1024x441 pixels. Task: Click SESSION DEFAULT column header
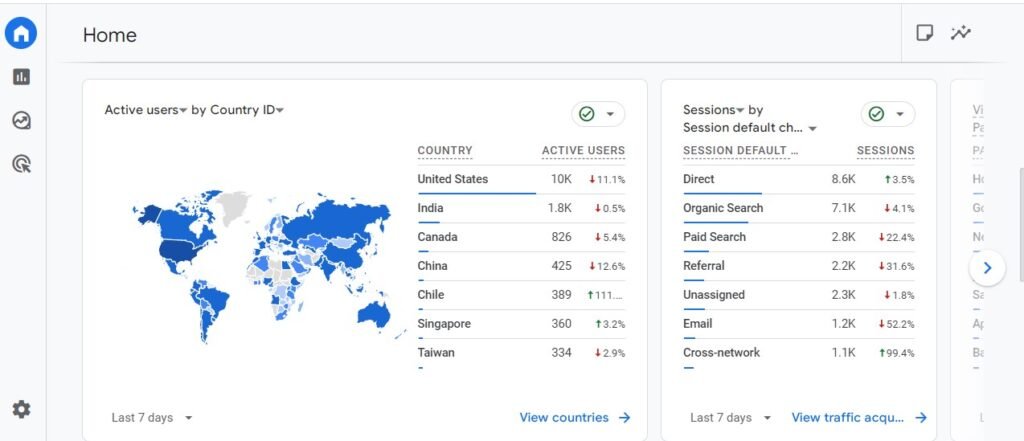[741, 150]
